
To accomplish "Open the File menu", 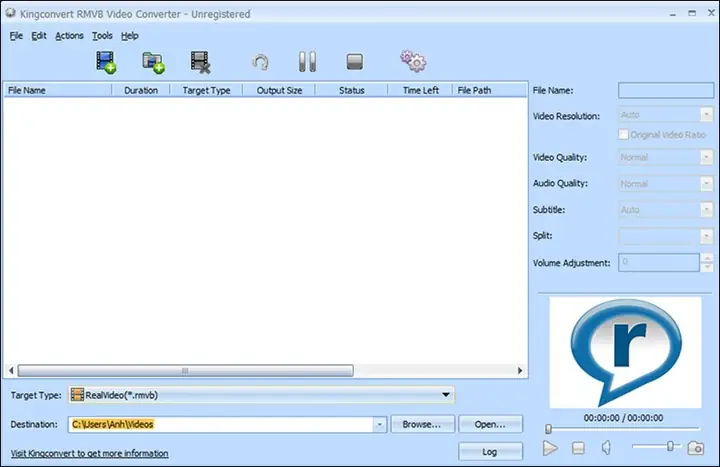I will 16,36.
